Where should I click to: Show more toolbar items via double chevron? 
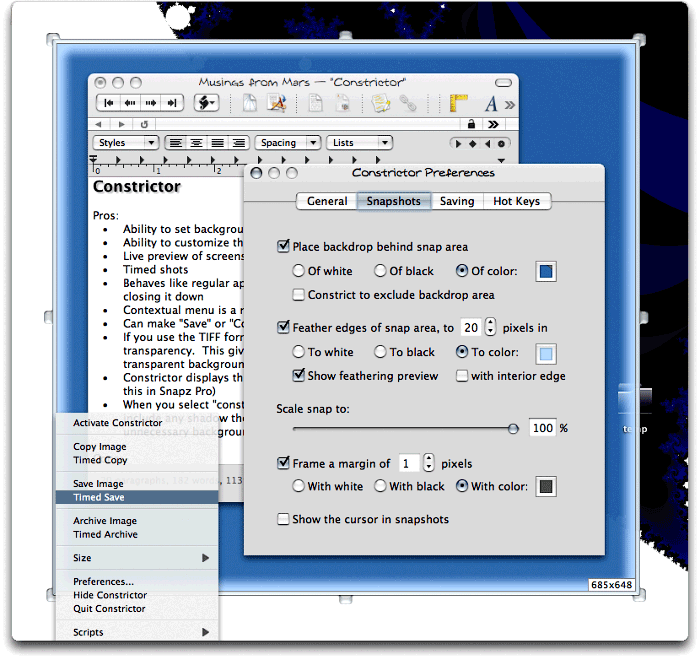coord(509,105)
